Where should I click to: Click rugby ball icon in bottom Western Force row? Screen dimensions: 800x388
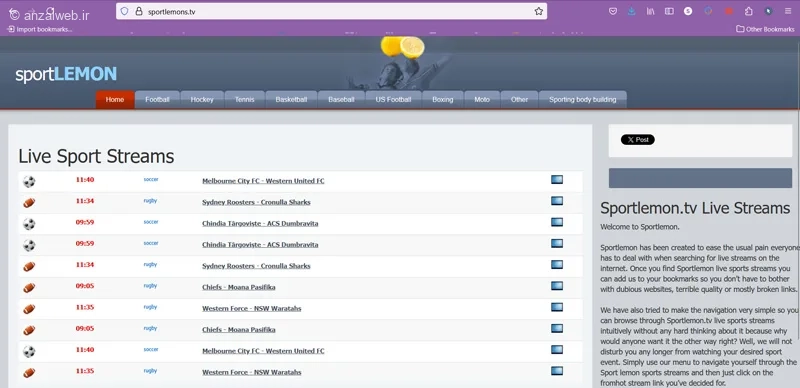29,373
